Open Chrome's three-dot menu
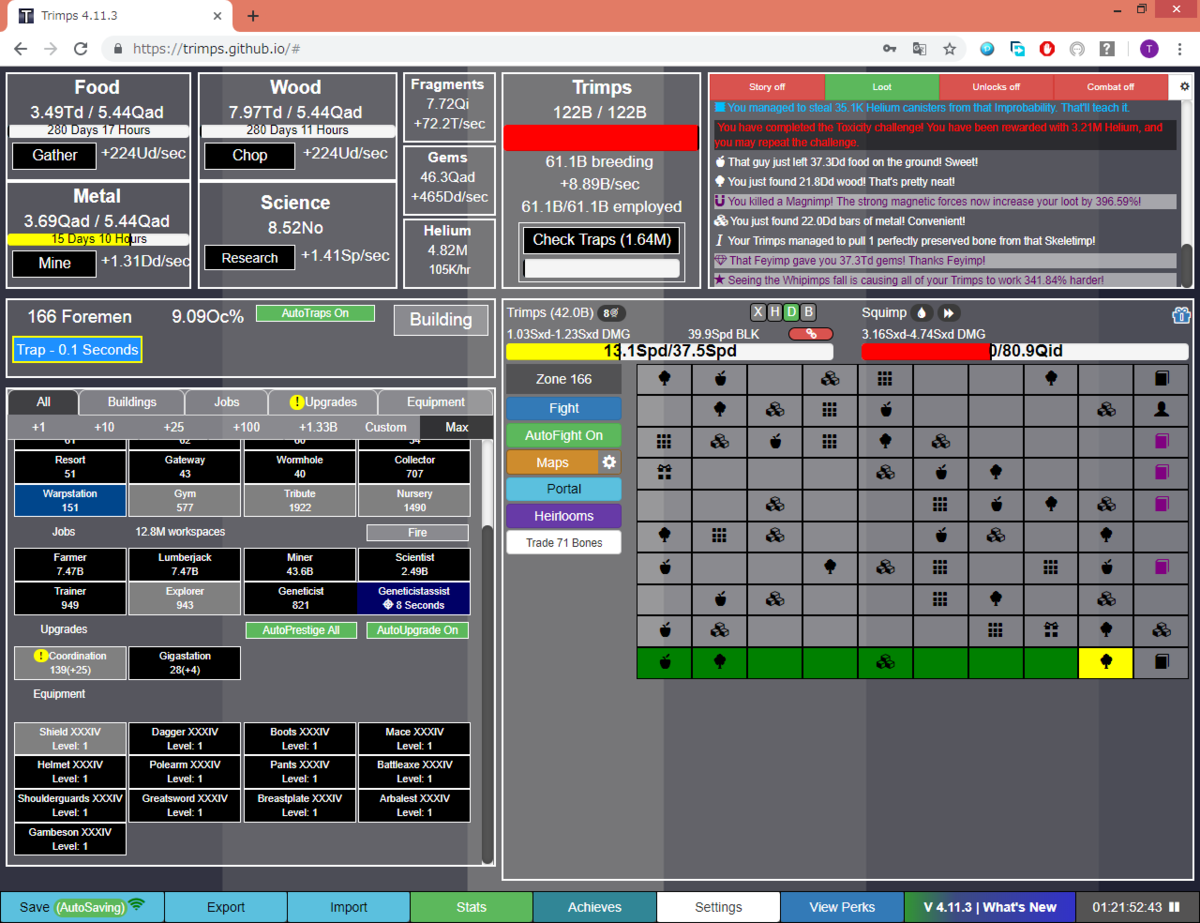 point(1179,48)
